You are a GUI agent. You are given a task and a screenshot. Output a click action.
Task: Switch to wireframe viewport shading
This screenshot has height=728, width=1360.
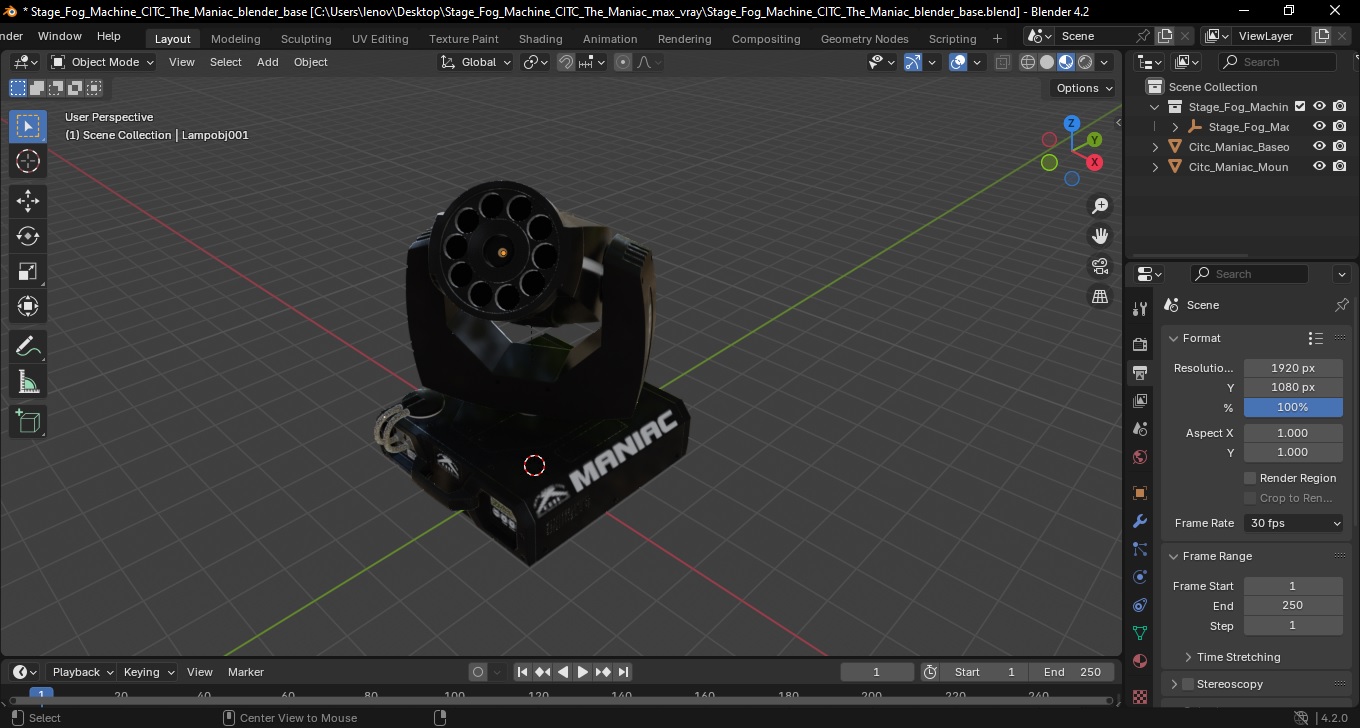[x=1028, y=62]
